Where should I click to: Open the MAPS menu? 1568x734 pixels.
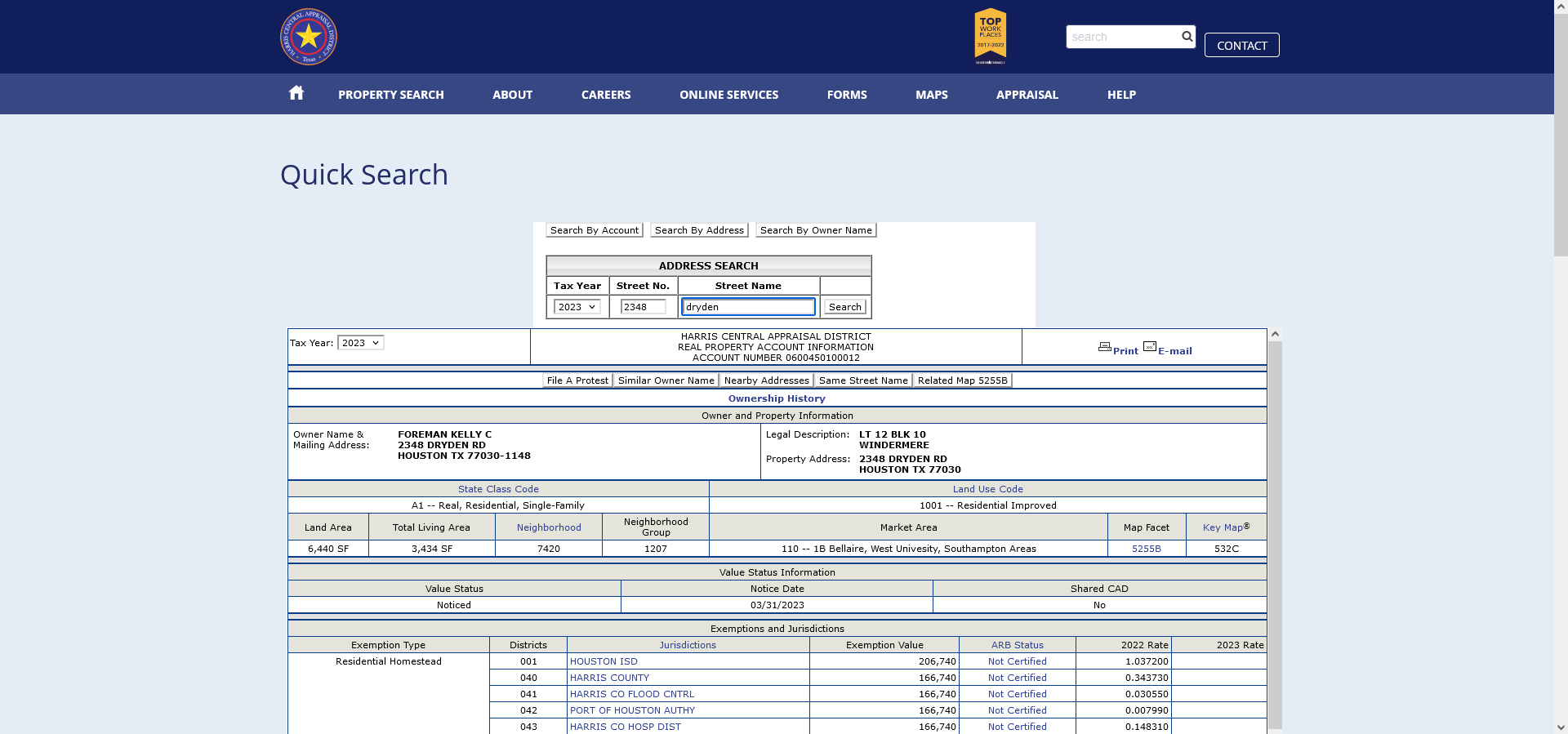932,95
